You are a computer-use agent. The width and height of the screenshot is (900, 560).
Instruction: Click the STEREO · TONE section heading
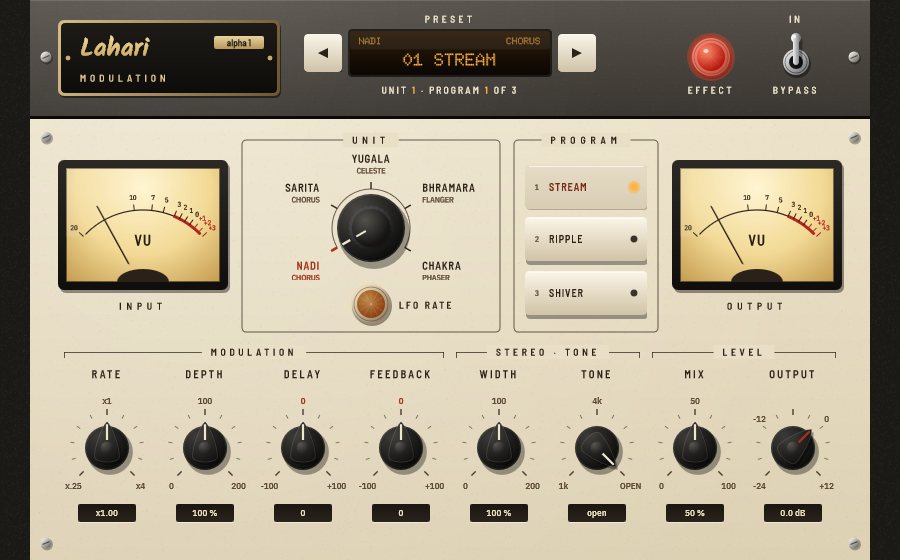click(547, 352)
